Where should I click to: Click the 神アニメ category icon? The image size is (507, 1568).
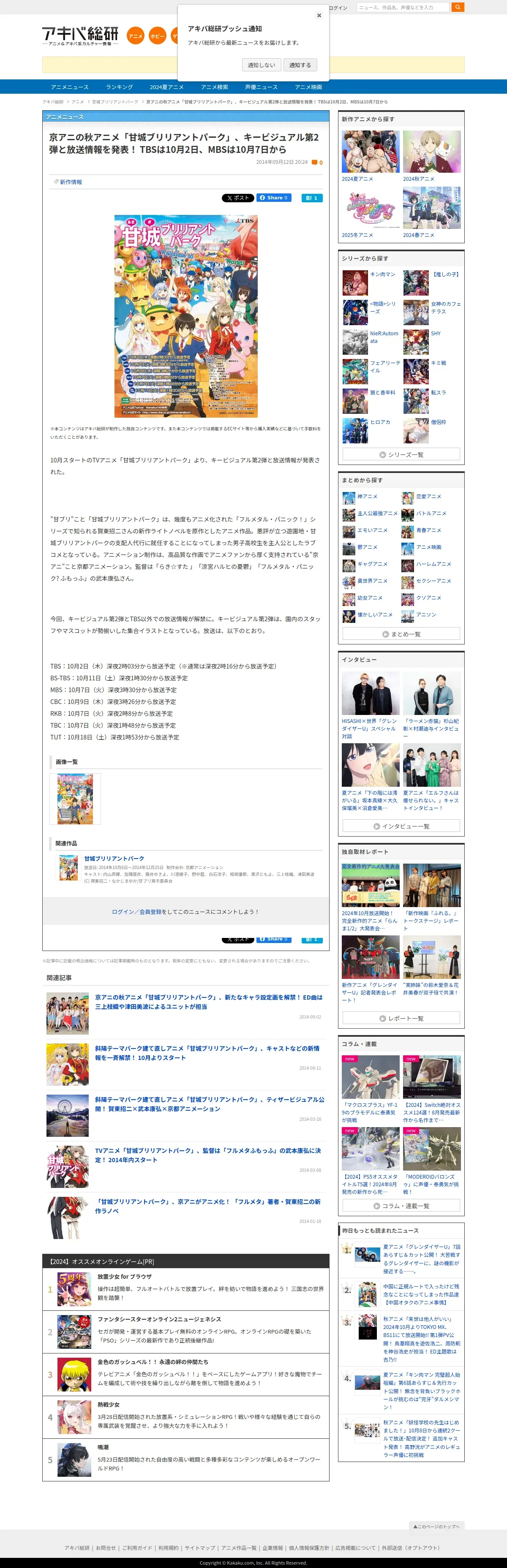pos(349,498)
